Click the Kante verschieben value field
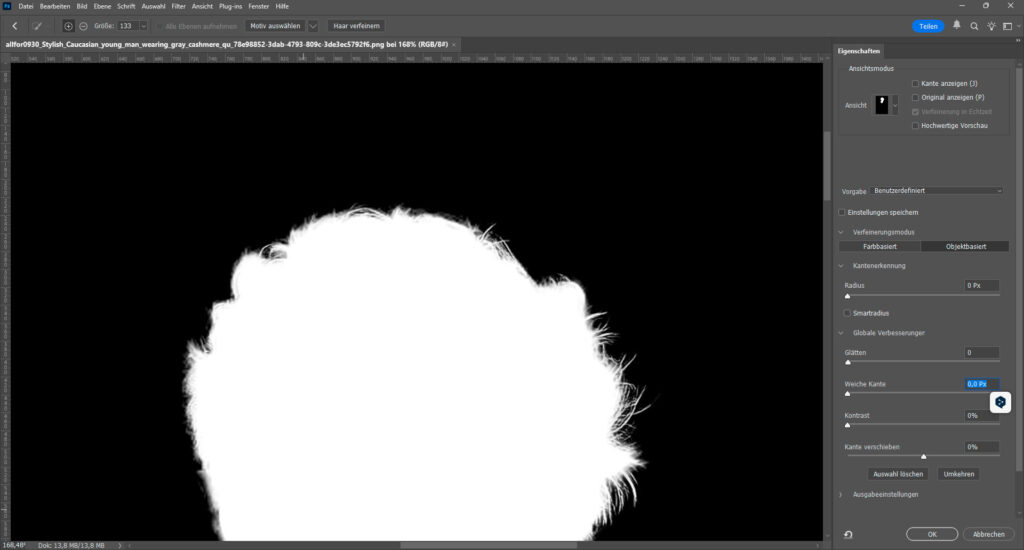Screen dimensions: 1024x550 [982, 447]
